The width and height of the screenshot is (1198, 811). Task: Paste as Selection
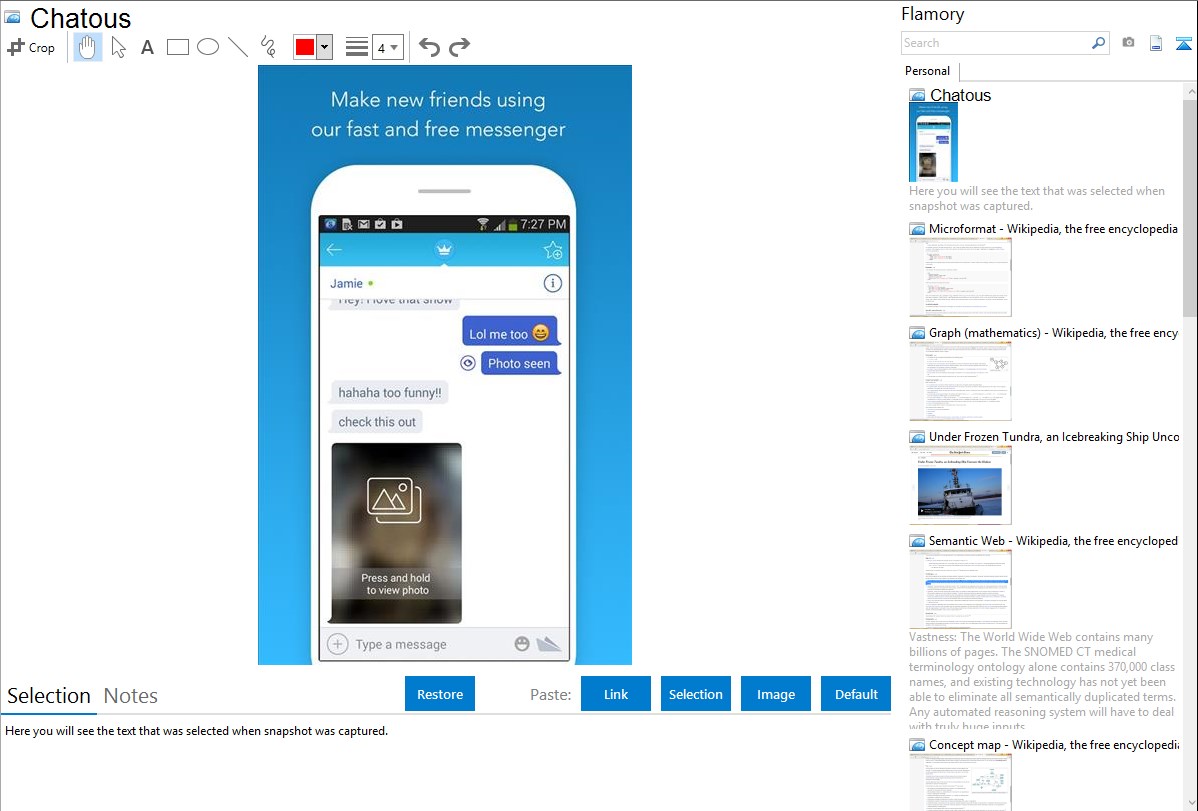pos(695,694)
